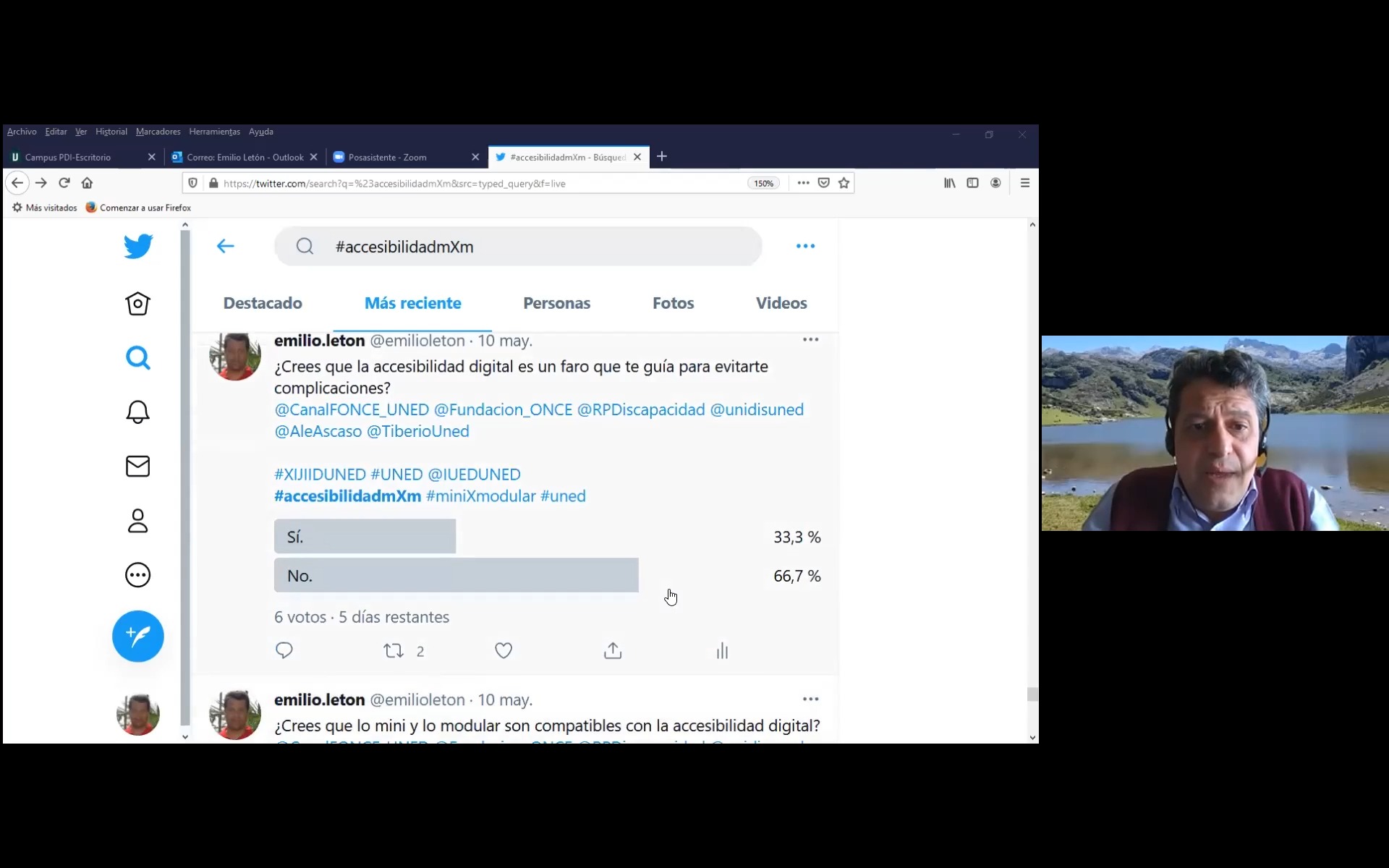Switch to Más reciente tab
Viewport: 1389px width, 868px height.
(x=412, y=303)
